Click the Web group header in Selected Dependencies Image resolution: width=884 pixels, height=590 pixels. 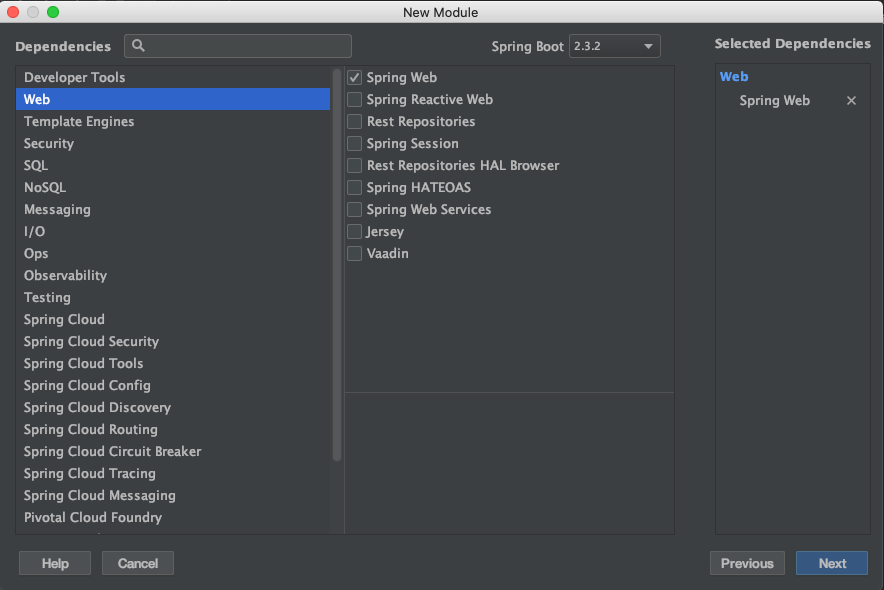[733, 77]
